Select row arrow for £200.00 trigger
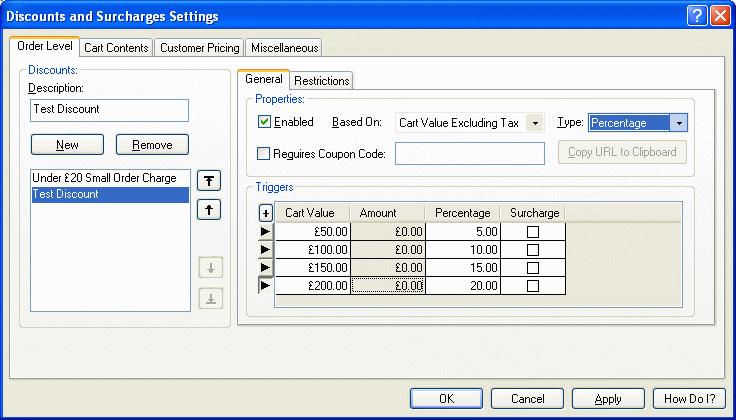 coord(265,285)
